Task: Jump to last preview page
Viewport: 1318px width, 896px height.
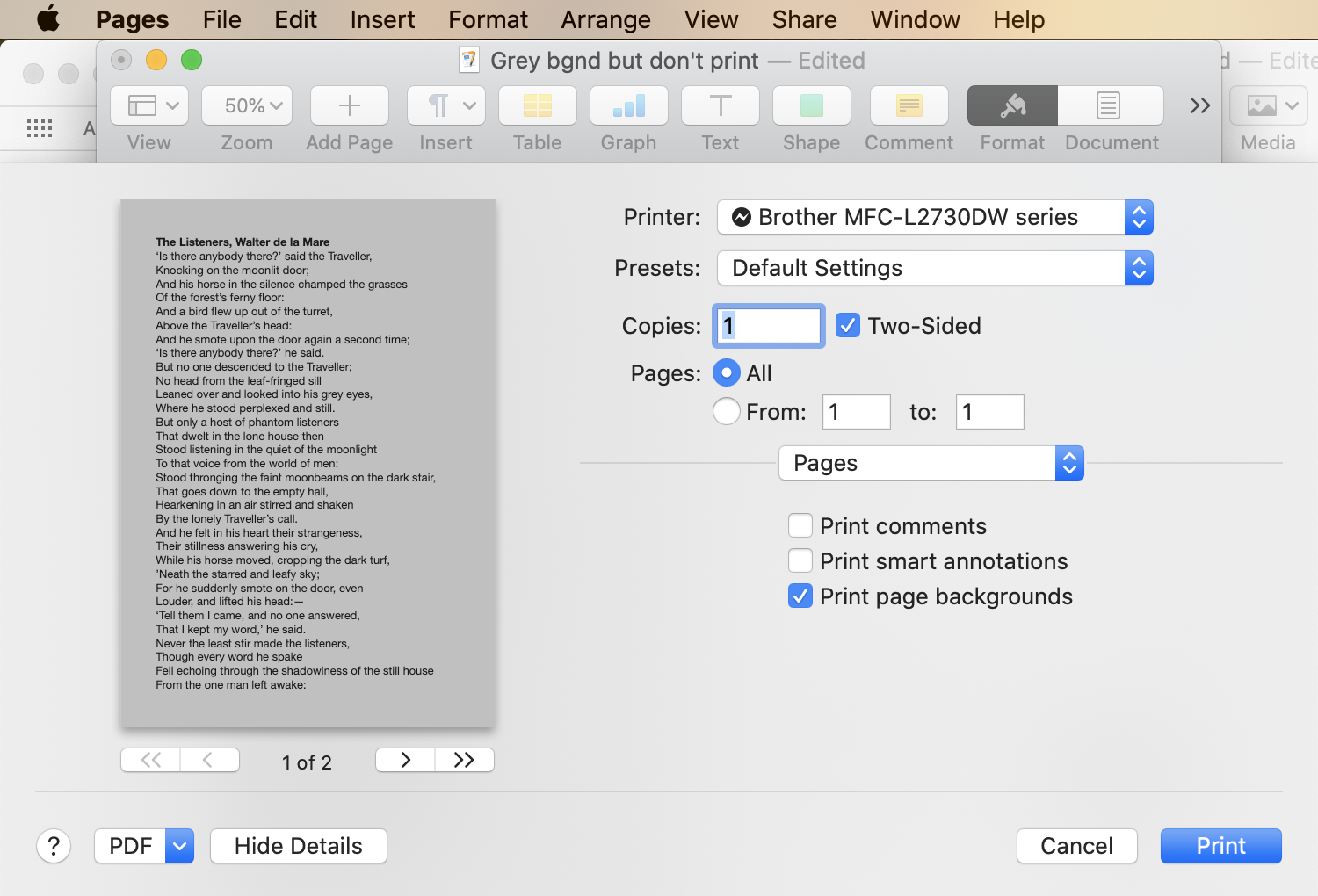Action: click(x=464, y=760)
